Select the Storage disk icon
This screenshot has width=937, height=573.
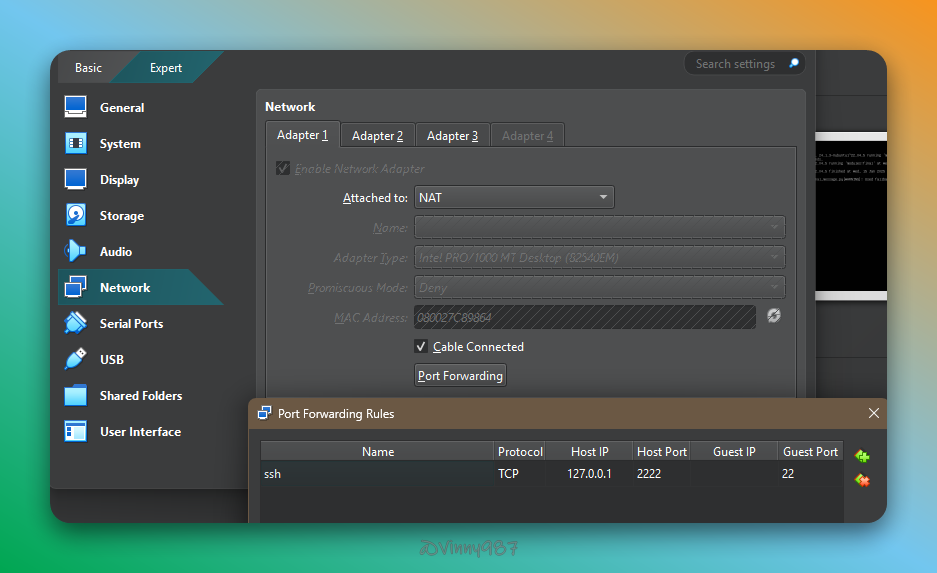click(x=76, y=215)
